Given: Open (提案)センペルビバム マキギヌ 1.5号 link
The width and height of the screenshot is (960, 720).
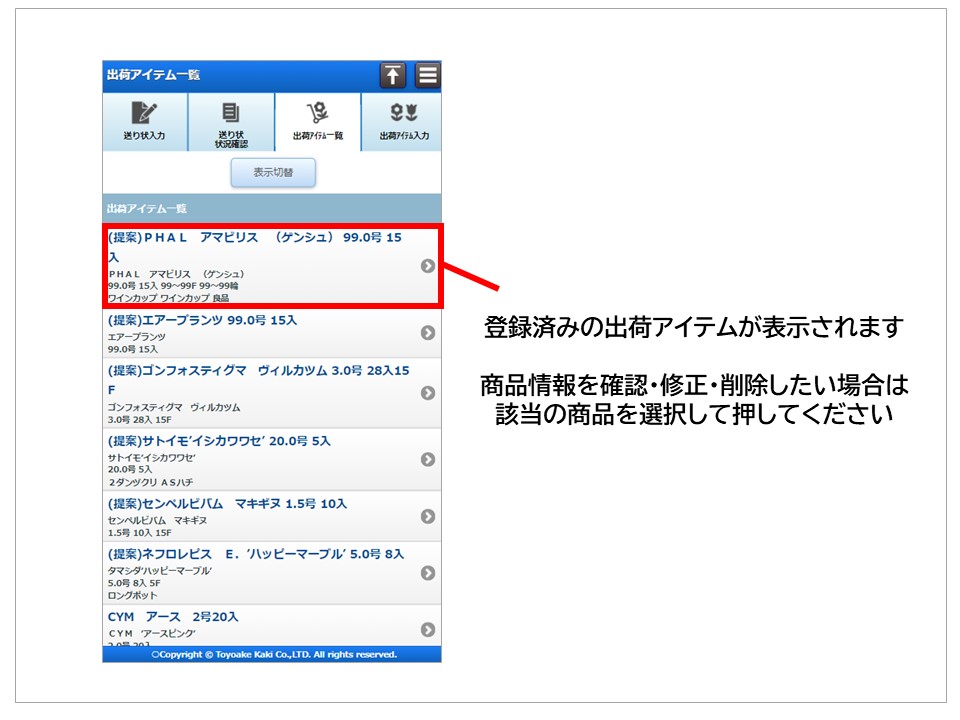Looking at the screenshot, I should tap(227, 504).
